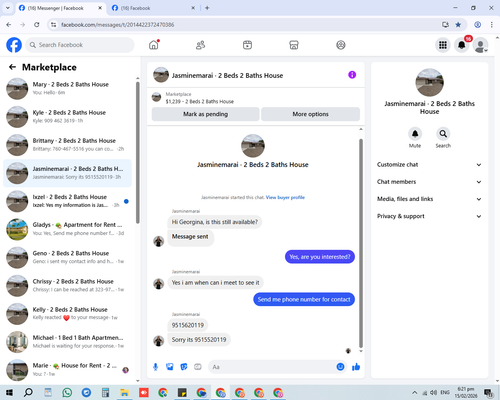Go to the Home feed icon
This screenshot has width=500, height=400.
154,45
